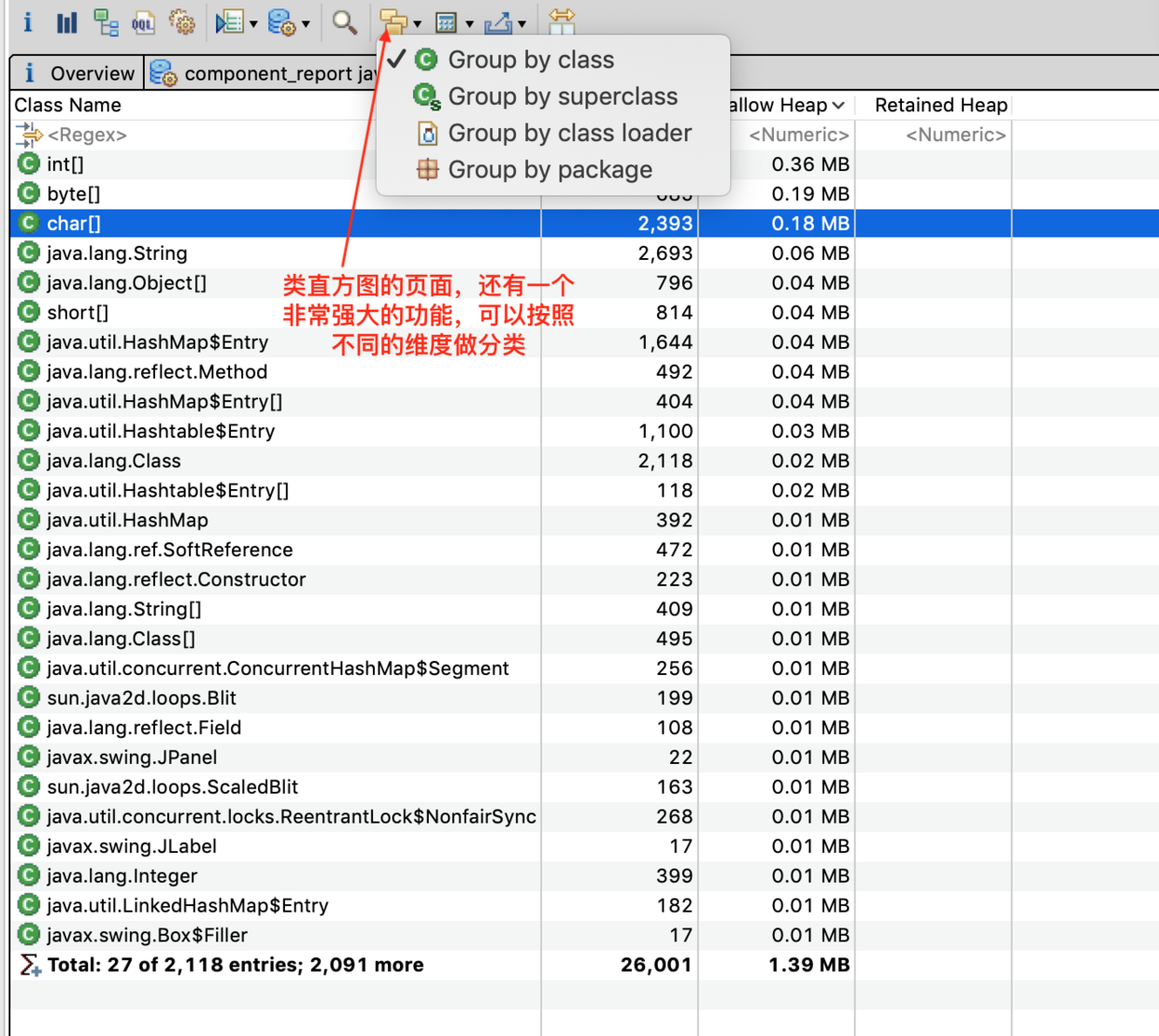Select the javax.swing.JPanel row
Image resolution: width=1159 pixels, height=1036 pixels.
585,757
